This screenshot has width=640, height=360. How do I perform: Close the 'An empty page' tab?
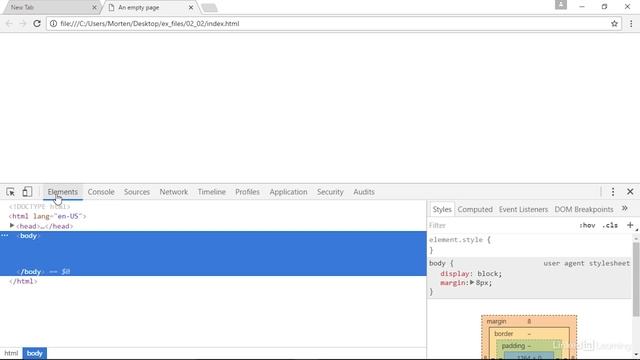click(x=191, y=7)
